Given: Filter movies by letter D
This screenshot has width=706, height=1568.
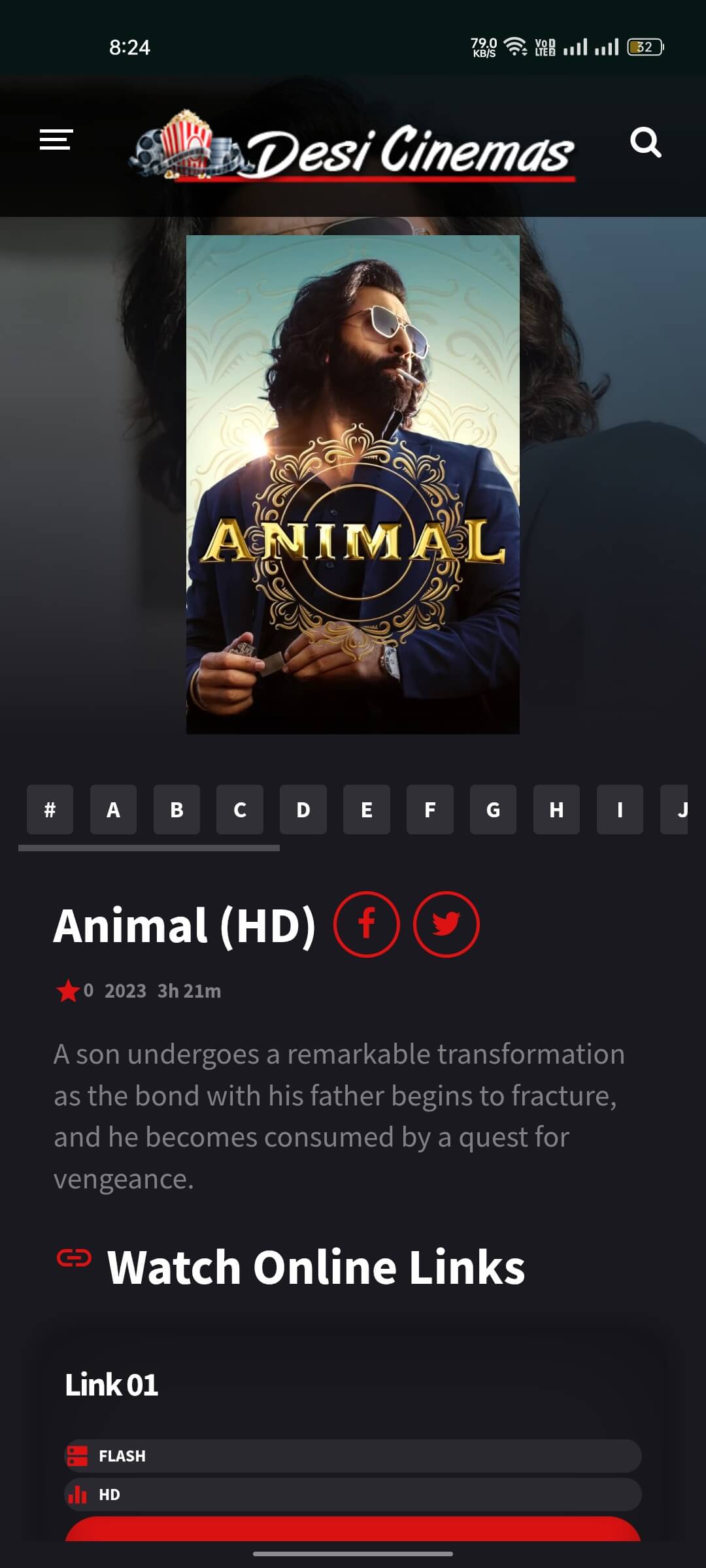Looking at the screenshot, I should point(303,809).
